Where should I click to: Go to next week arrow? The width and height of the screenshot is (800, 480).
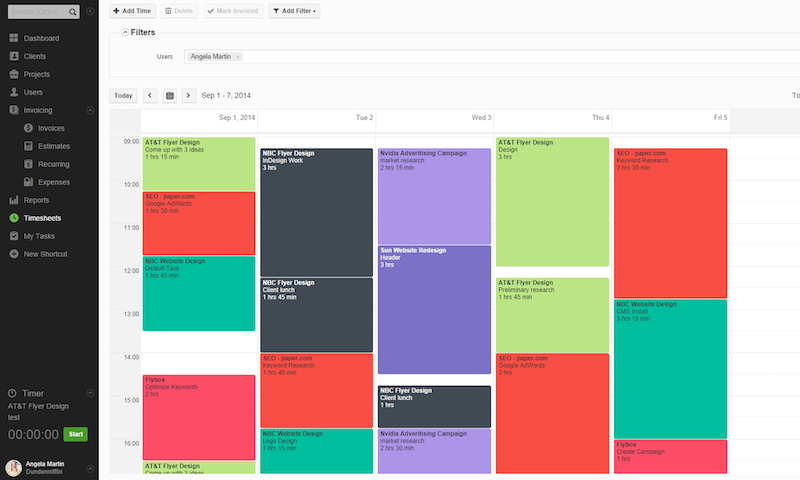point(189,95)
